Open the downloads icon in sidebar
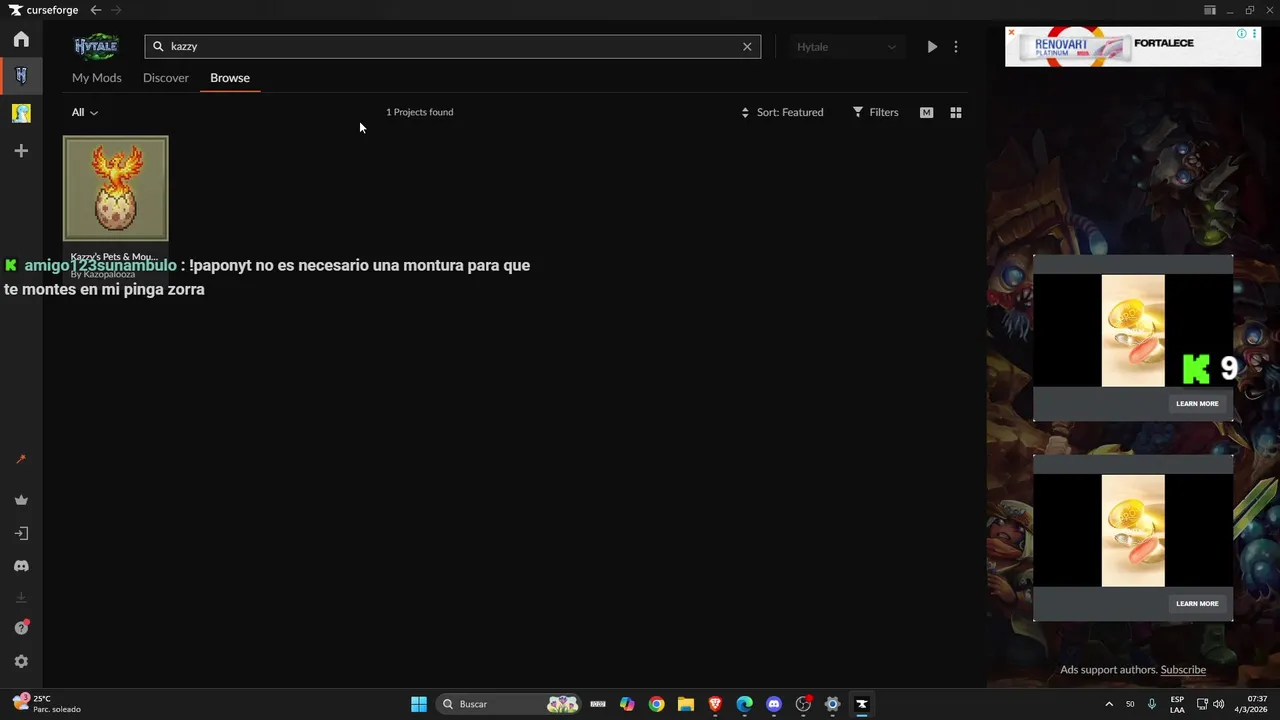Screen dimensions: 1280x720 click(x=21, y=598)
